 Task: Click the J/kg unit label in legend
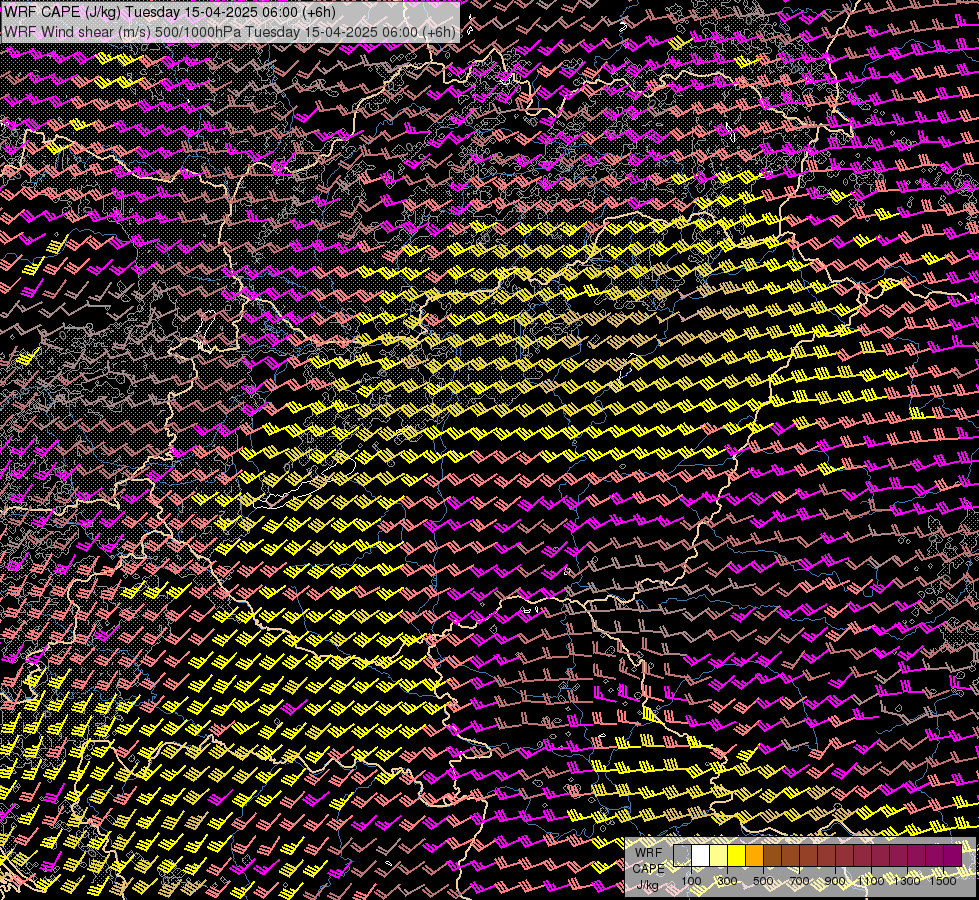[647, 885]
